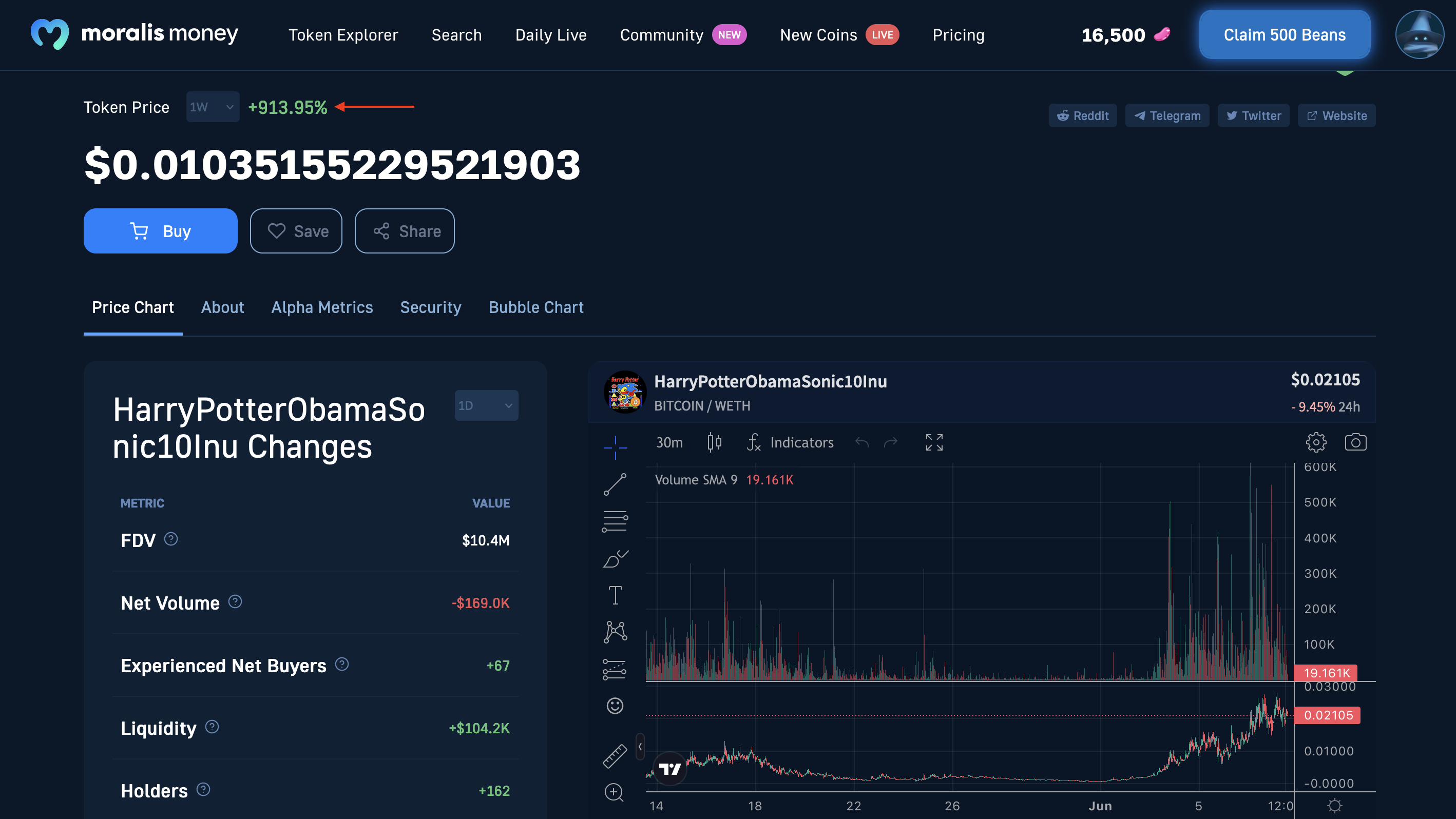This screenshot has height=819, width=1456.
Task: Open the 1W token price timeframe dropdown
Action: [213, 107]
